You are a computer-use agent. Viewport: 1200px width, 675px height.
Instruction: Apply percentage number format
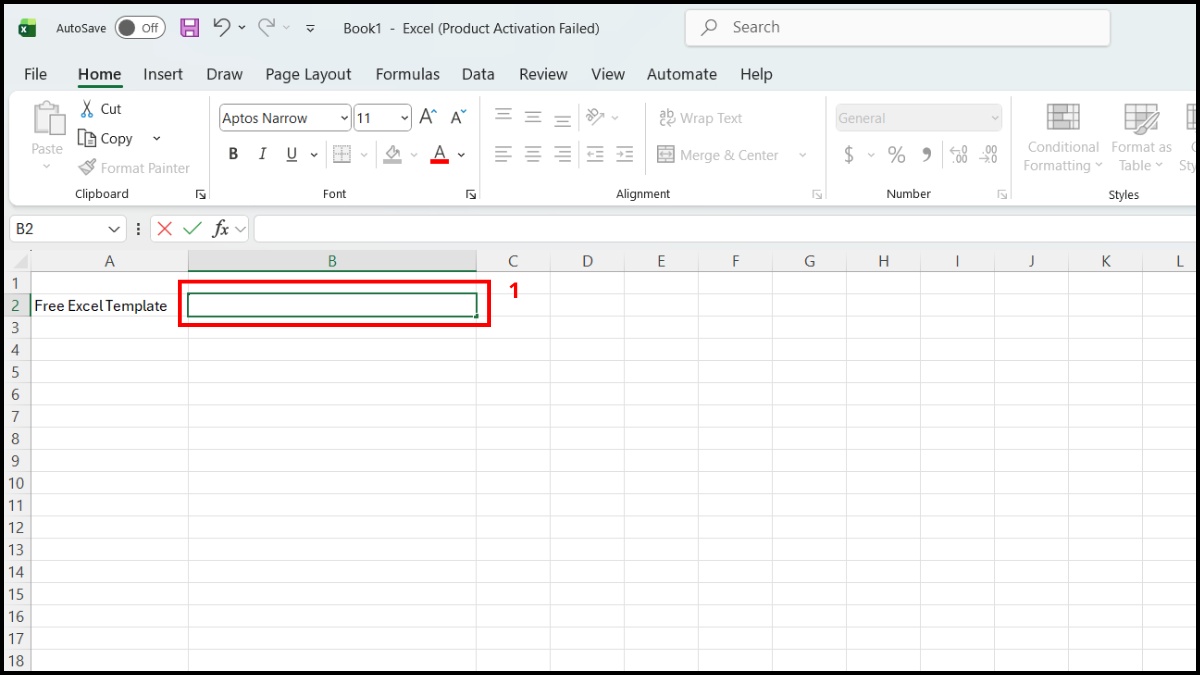coord(896,154)
